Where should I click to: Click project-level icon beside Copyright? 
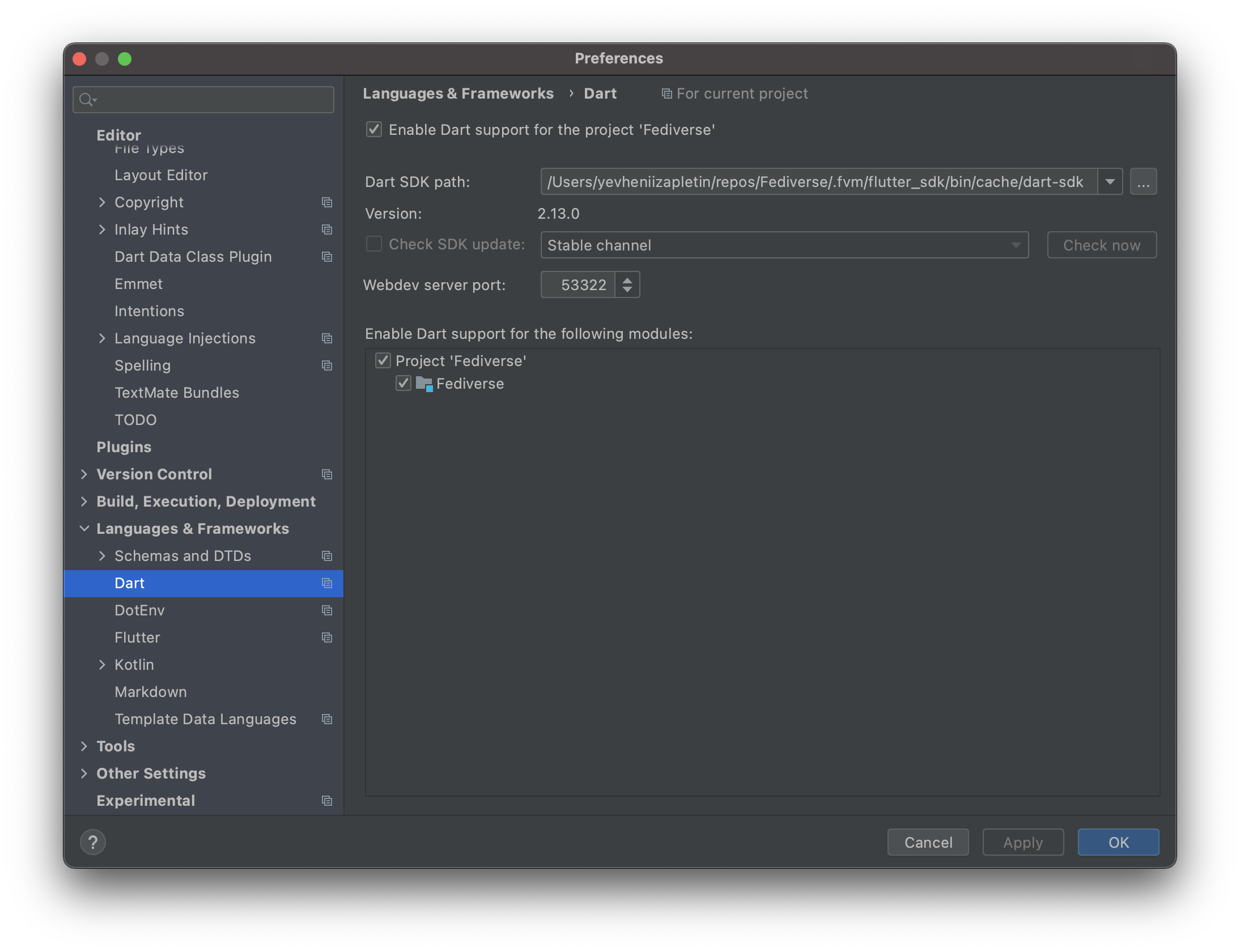327,202
